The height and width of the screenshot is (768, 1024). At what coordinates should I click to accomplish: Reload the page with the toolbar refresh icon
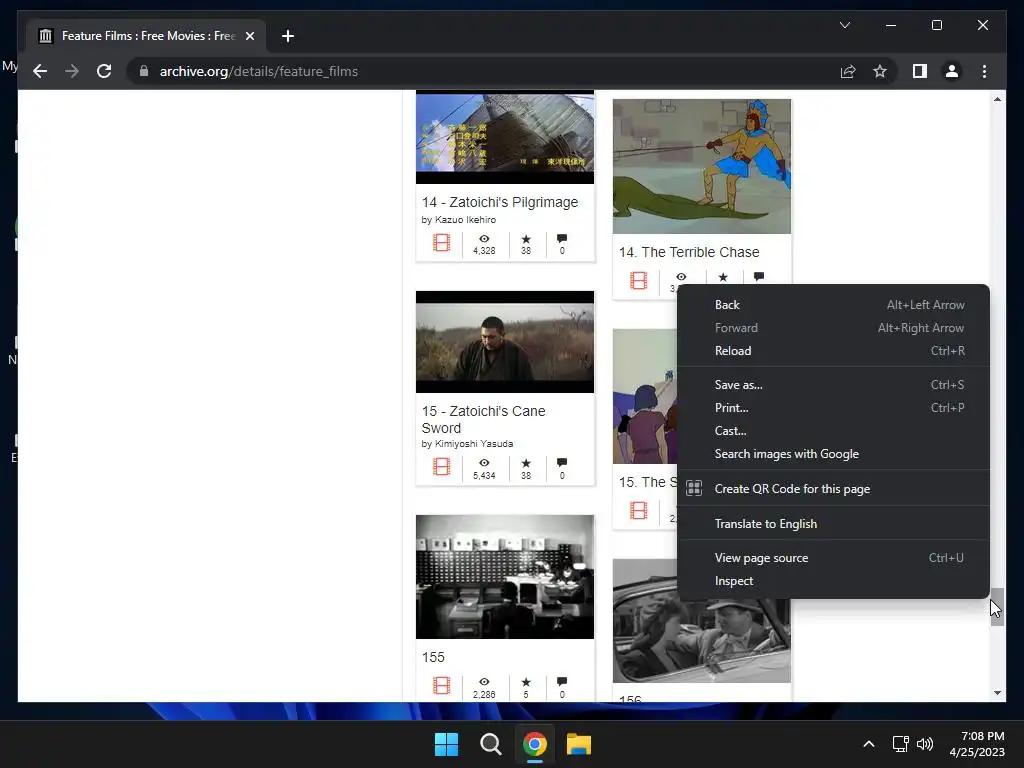coord(104,71)
